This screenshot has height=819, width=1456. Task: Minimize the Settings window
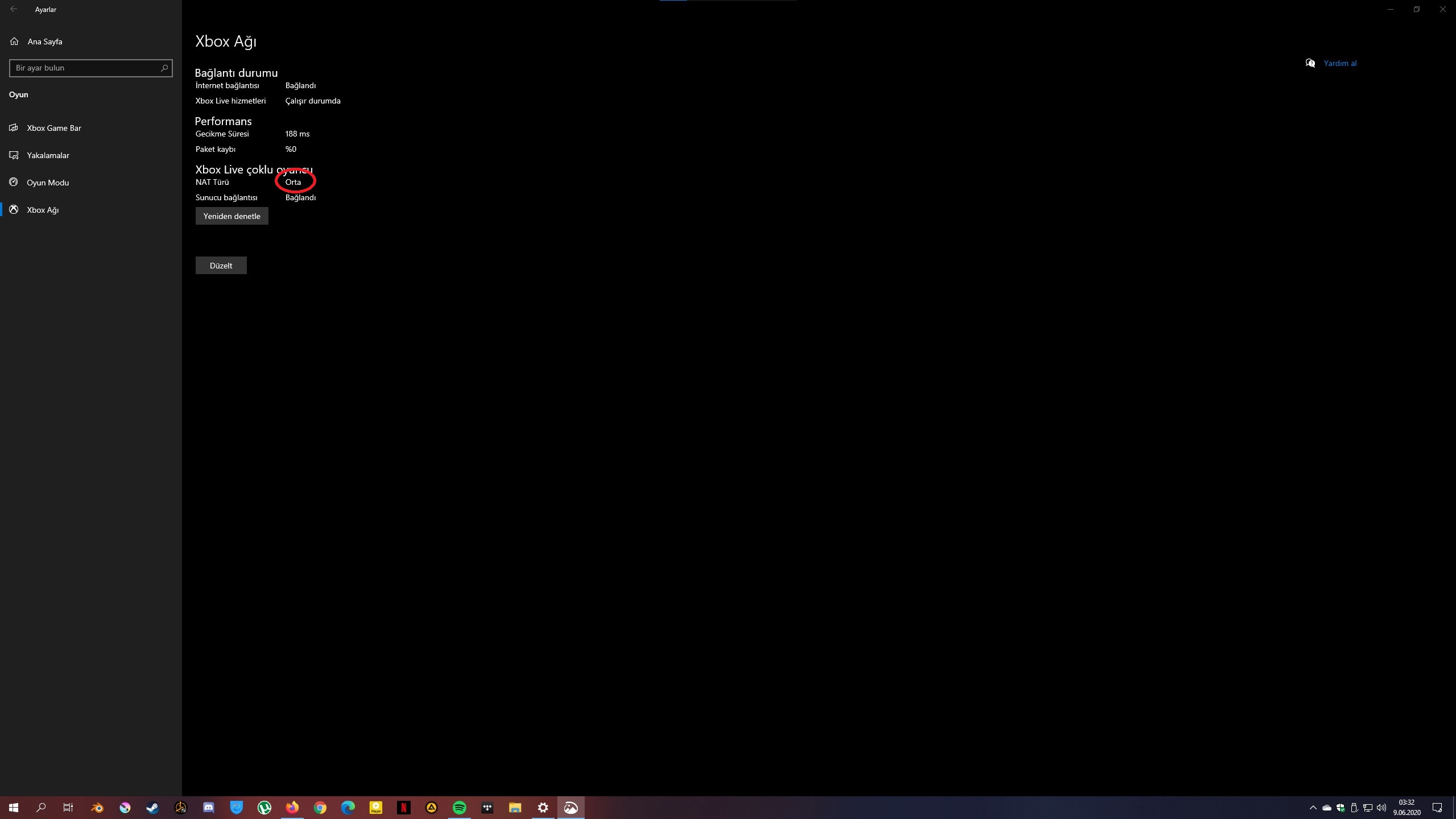coord(1391,9)
